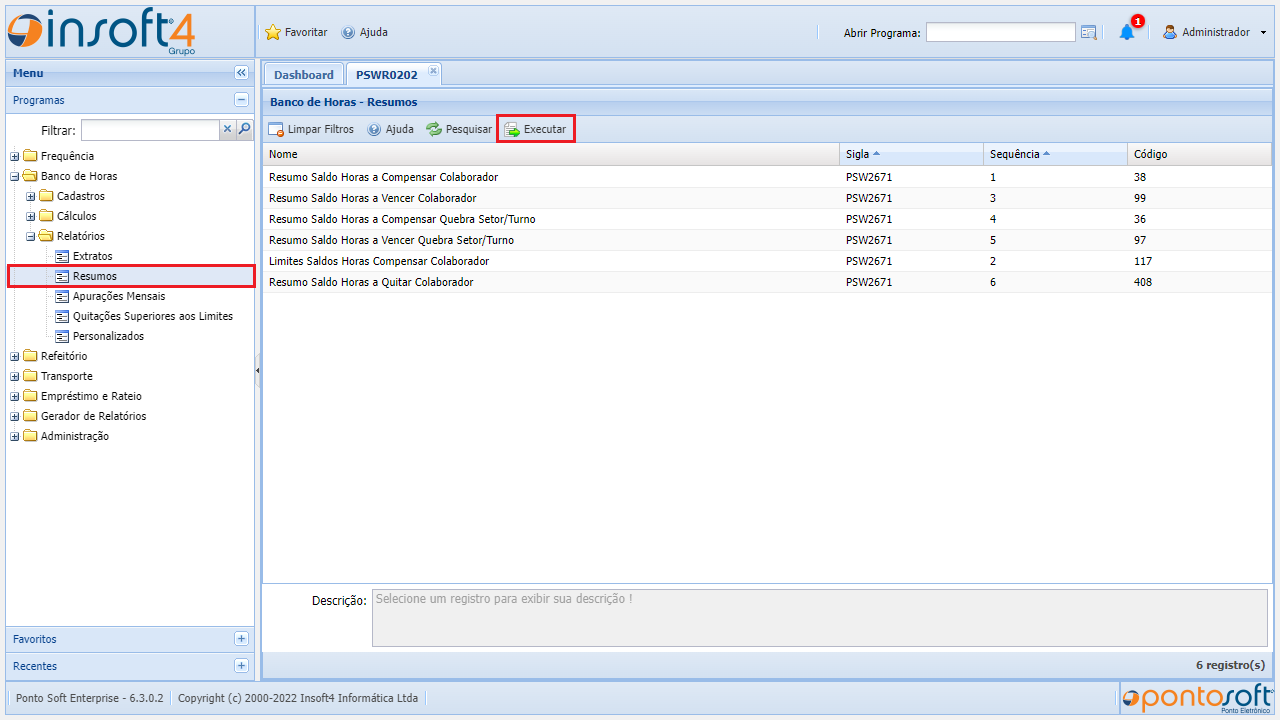Click the Executar button
1280x720 pixels.
click(x=536, y=129)
